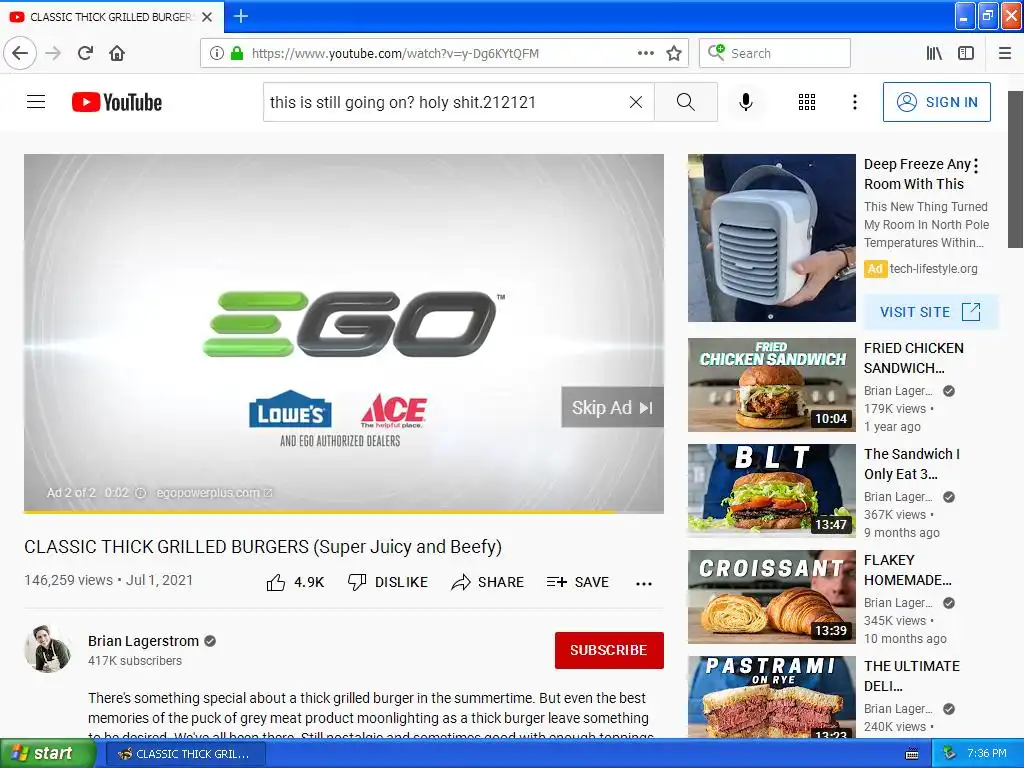Open the Firefox Library icon
Image resolution: width=1024 pixels, height=768 pixels.
[x=934, y=53]
